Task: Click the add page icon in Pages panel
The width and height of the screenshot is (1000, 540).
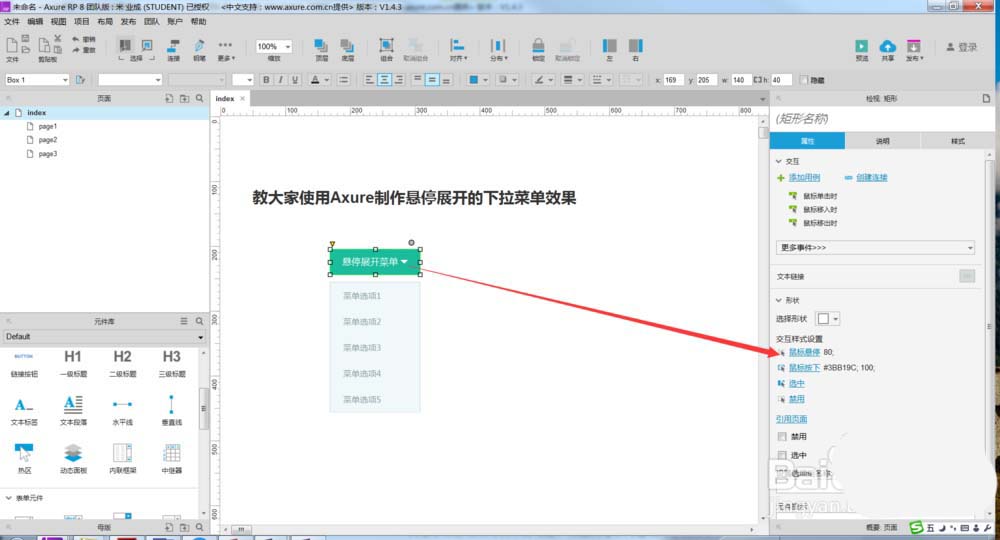Action: pyautogui.click(x=169, y=98)
